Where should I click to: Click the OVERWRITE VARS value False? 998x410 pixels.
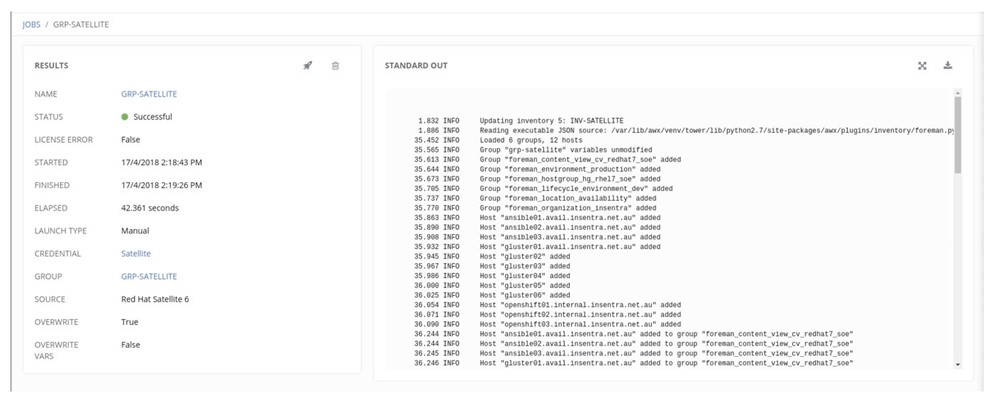point(130,345)
